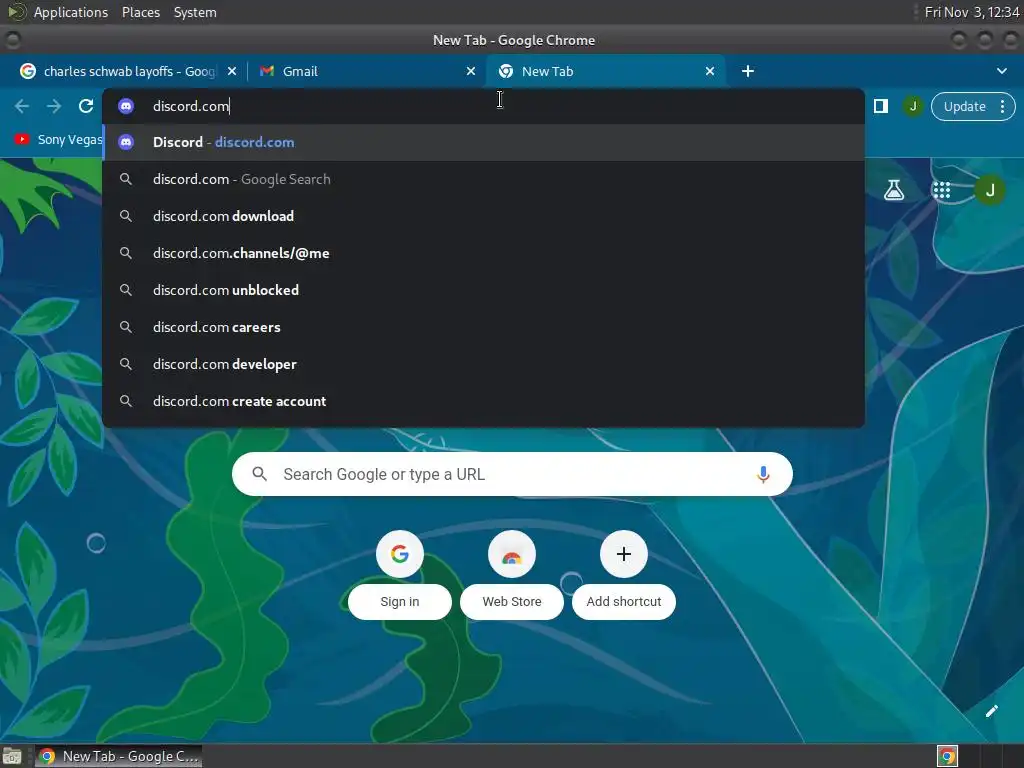Reload the page with the refresh icon
1024x768 pixels.
86,106
